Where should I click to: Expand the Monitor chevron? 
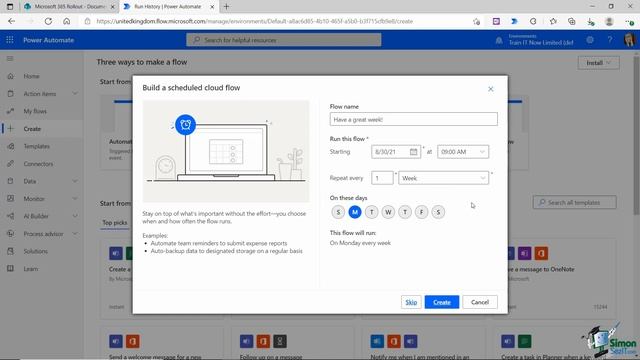[75, 199]
